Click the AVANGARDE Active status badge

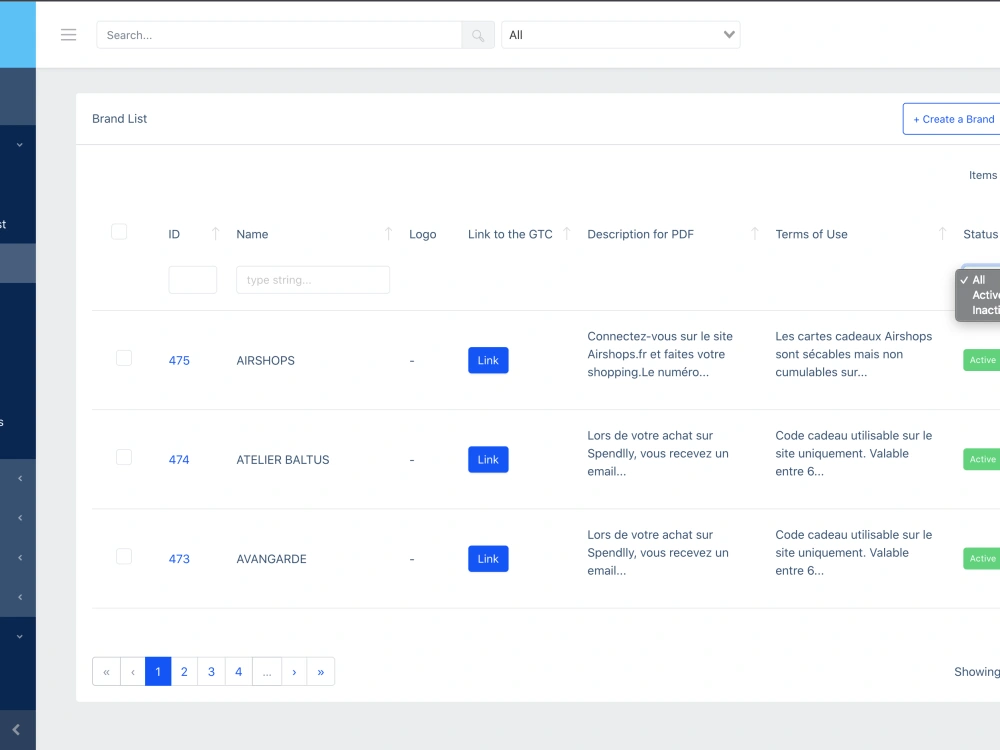click(x=982, y=559)
